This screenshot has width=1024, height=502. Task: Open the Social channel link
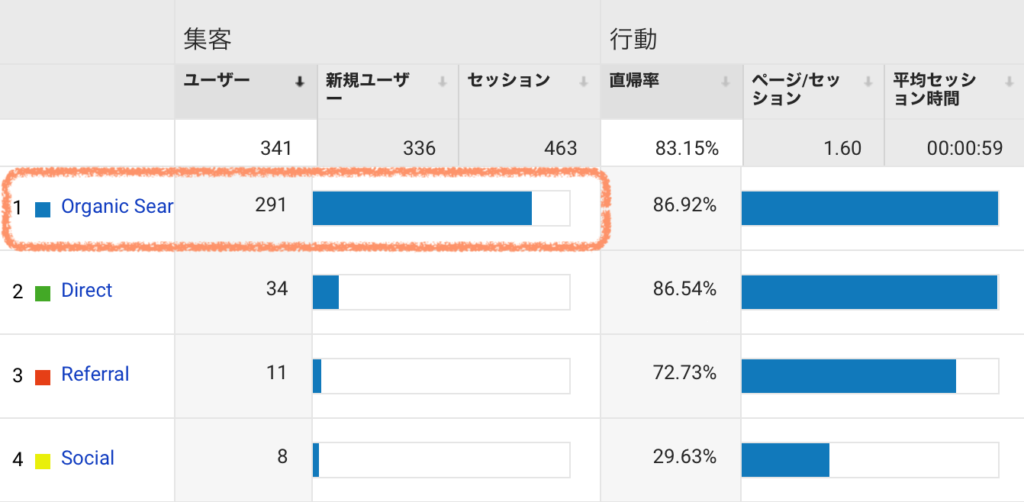[88, 458]
